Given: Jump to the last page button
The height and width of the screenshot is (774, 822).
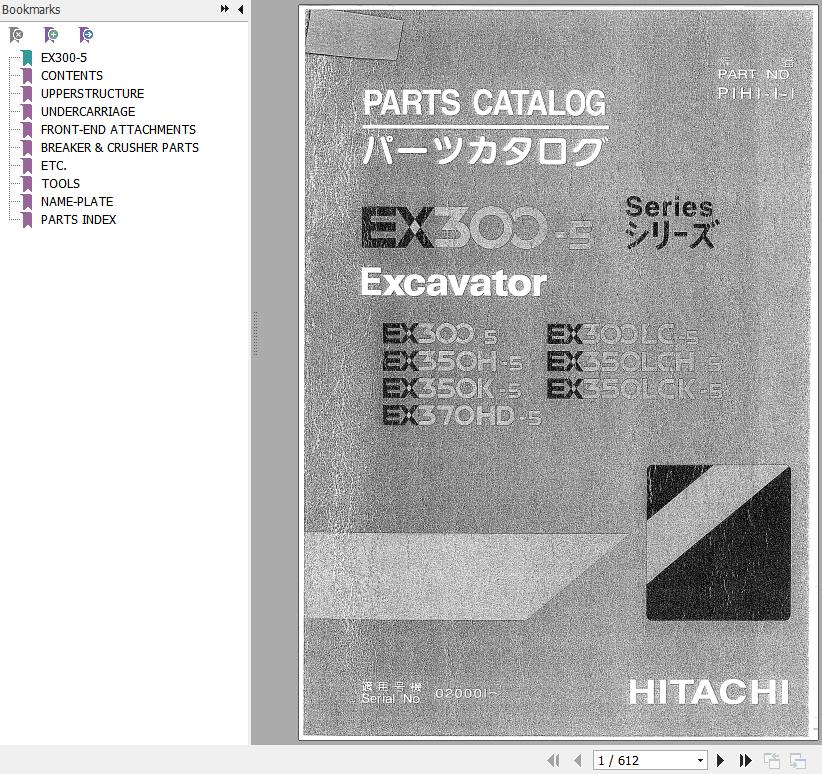Looking at the screenshot, I should [745, 760].
